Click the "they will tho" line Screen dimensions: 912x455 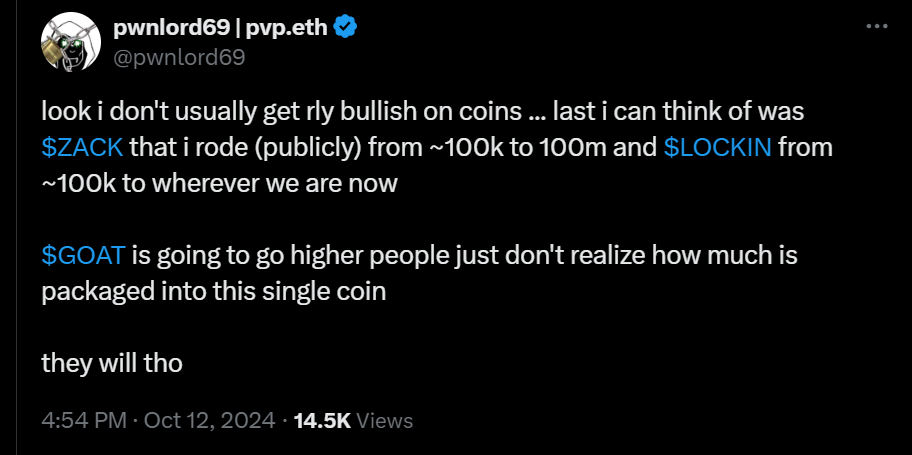click(x=111, y=363)
